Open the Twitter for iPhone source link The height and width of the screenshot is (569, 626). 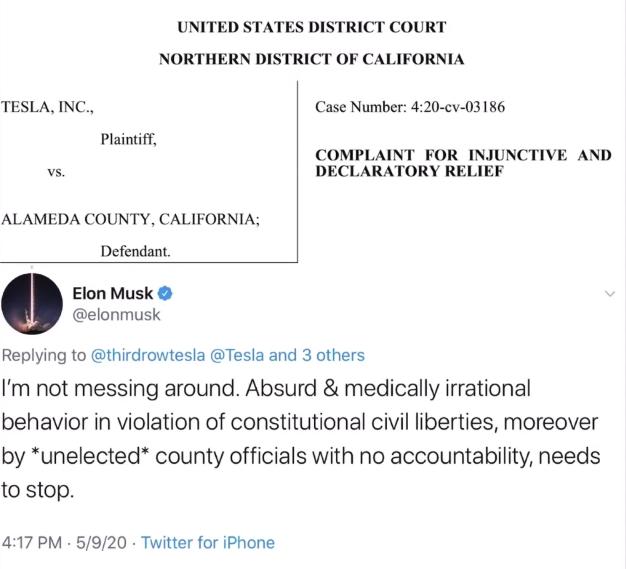(x=208, y=543)
